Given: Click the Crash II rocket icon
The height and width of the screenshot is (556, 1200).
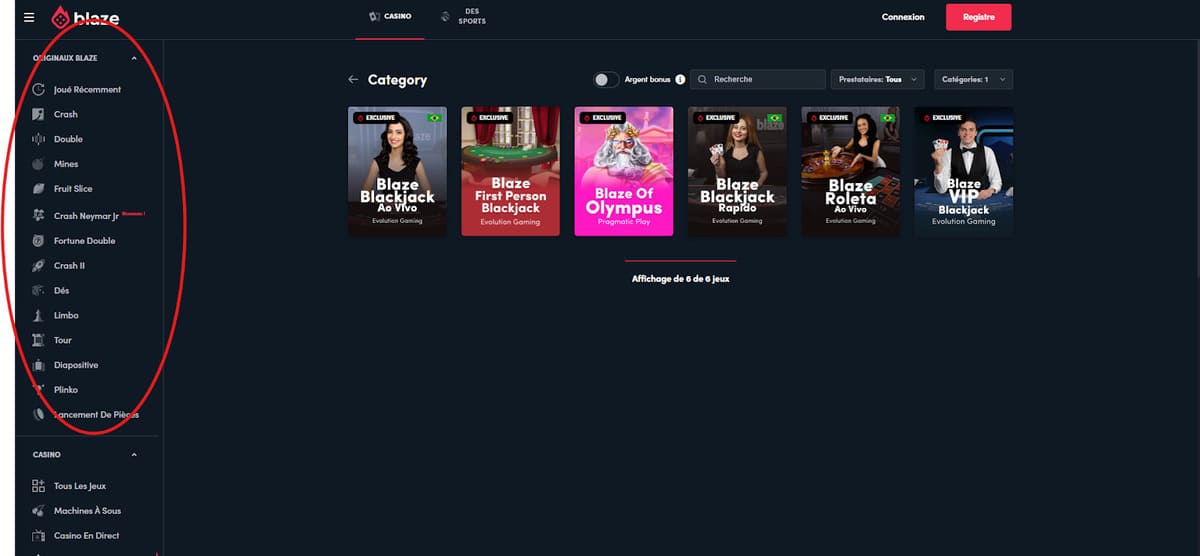Looking at the screenshot, I should pos(39,266).
